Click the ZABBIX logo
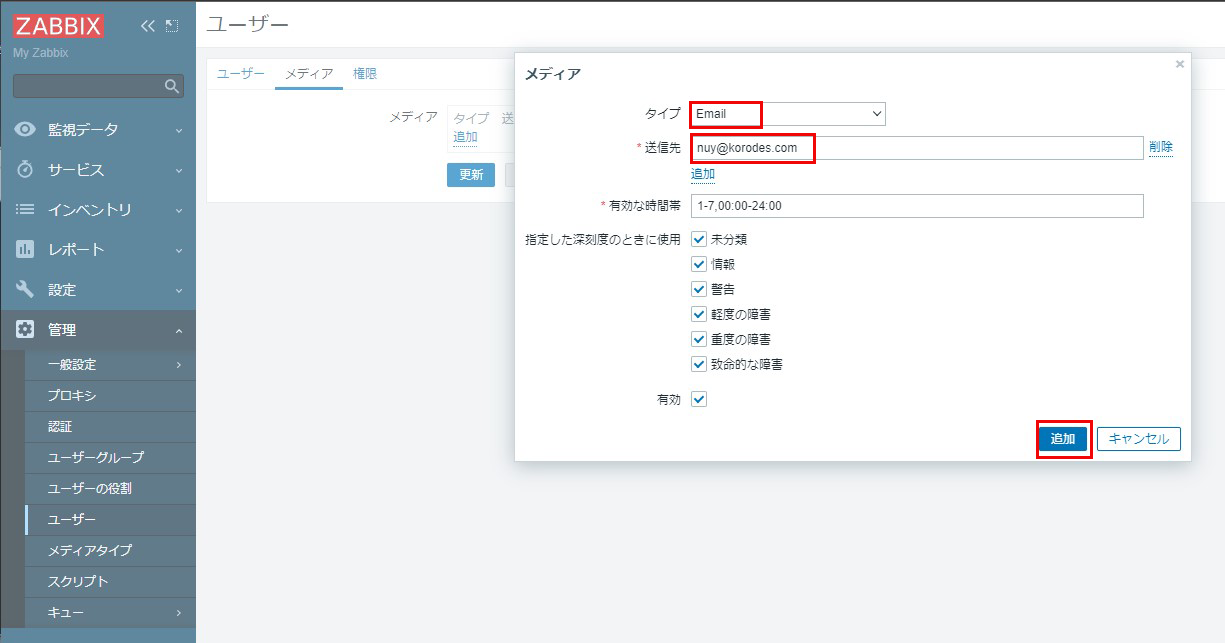1225x643 pixels. pos(58,26)
